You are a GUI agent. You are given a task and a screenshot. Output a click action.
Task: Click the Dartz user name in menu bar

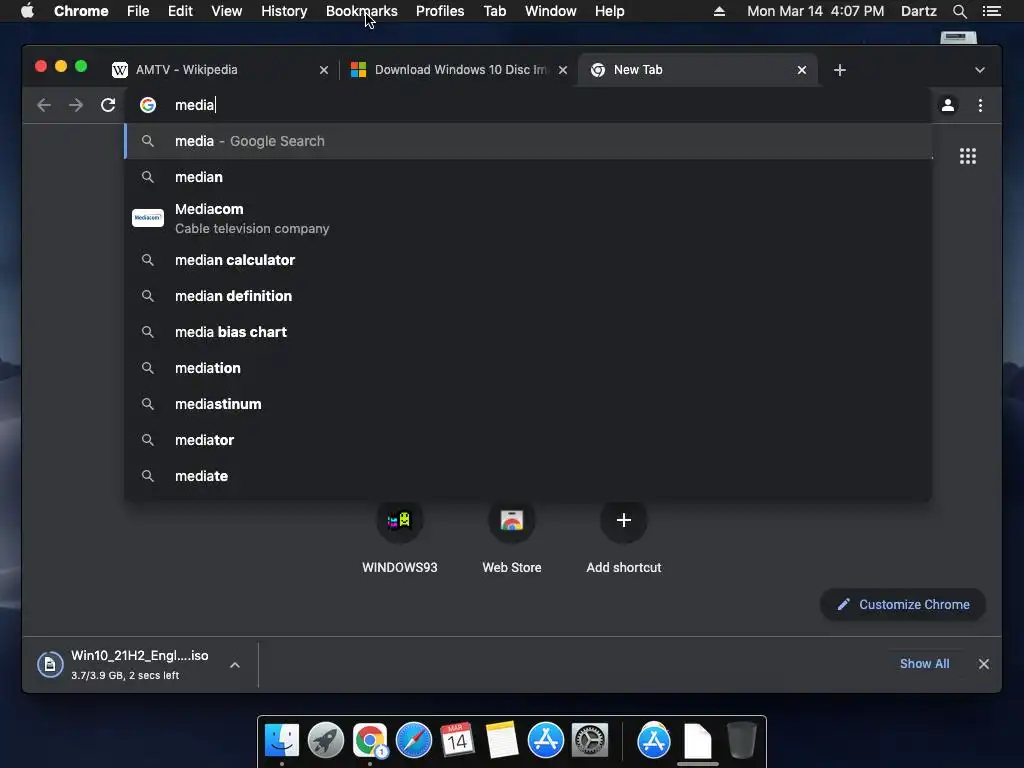(x=918, y=11)
